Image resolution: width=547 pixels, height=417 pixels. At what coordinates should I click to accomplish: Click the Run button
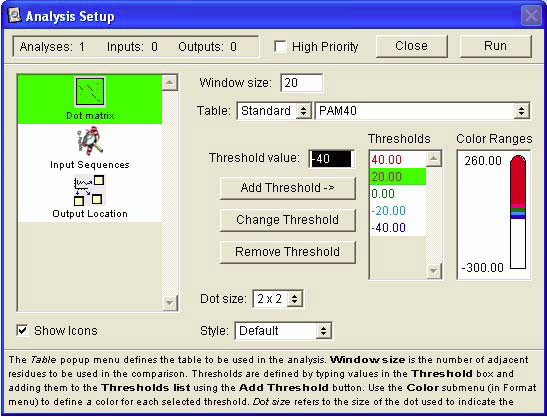[x=495, y=46]
